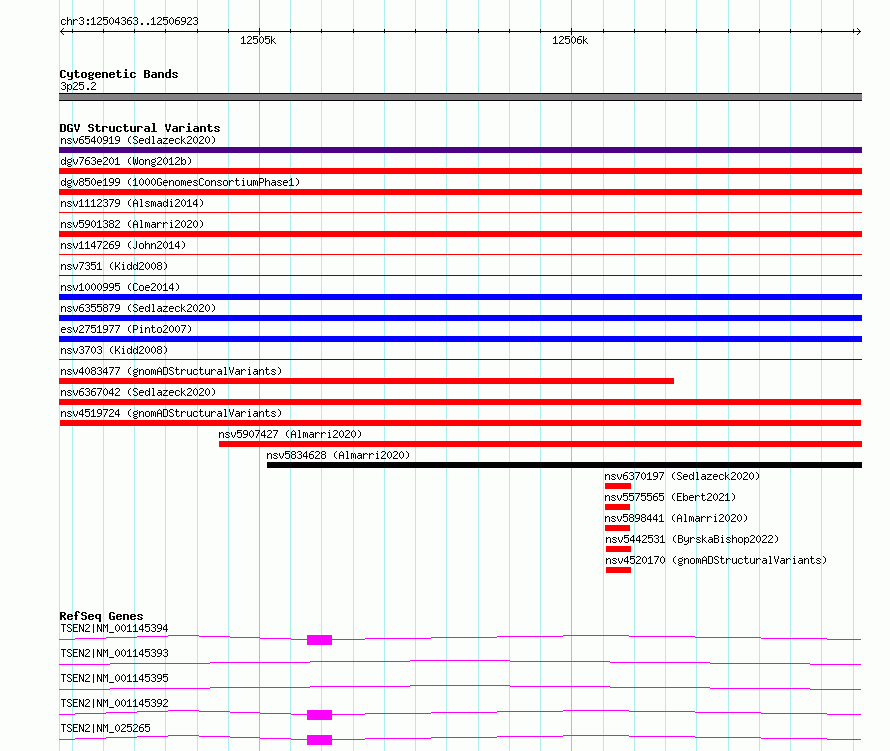Select the nsv1112379 (Alsmadi2014) label

click(x=132, y=203)
